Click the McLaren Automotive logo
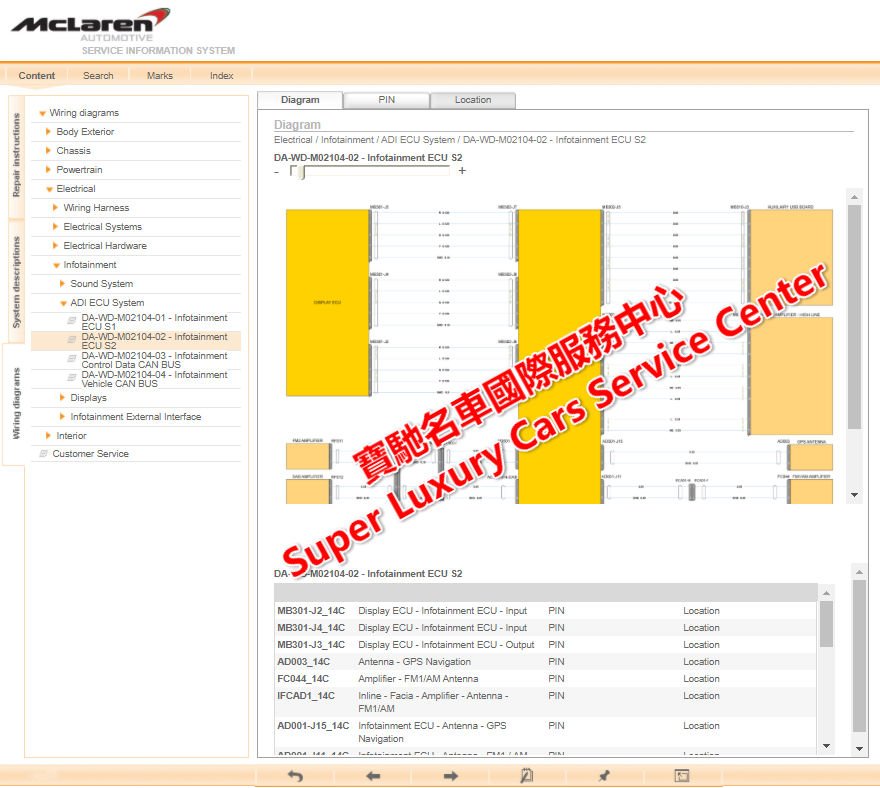Screen dimensions: 880x788 tap(91, 25)
